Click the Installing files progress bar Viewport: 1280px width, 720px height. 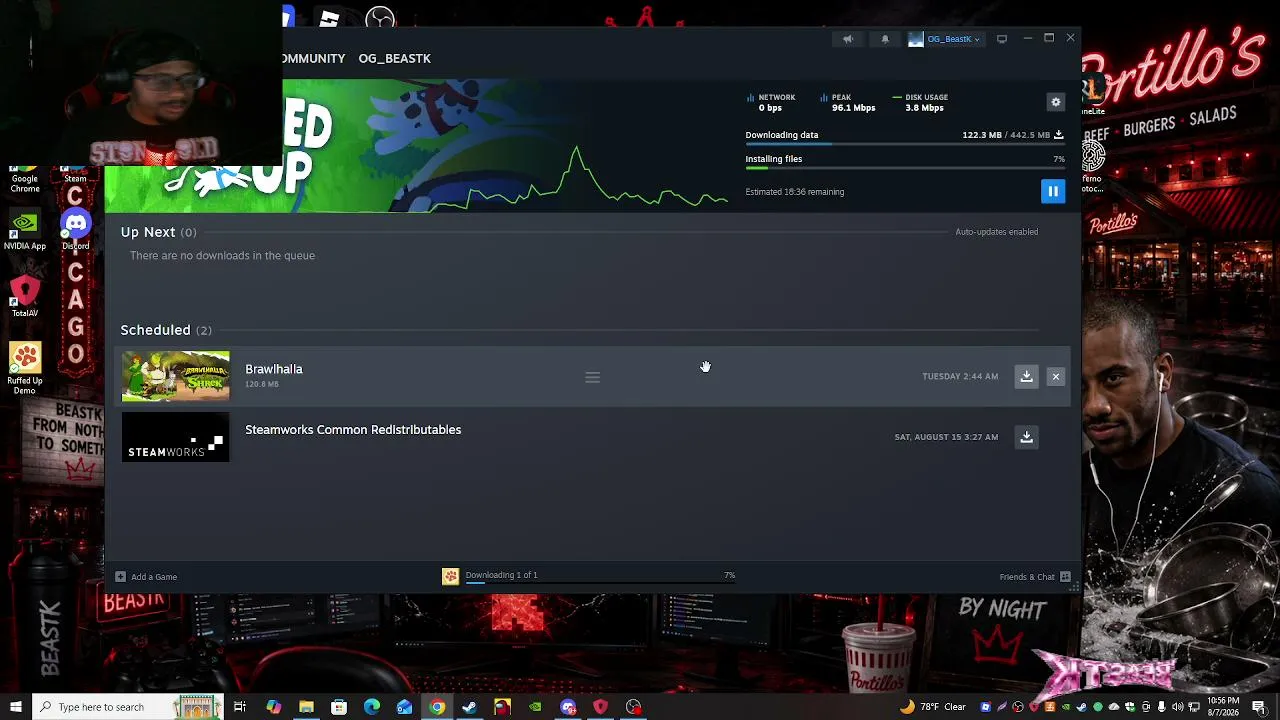pyautogui.click(x=905, y=169)
